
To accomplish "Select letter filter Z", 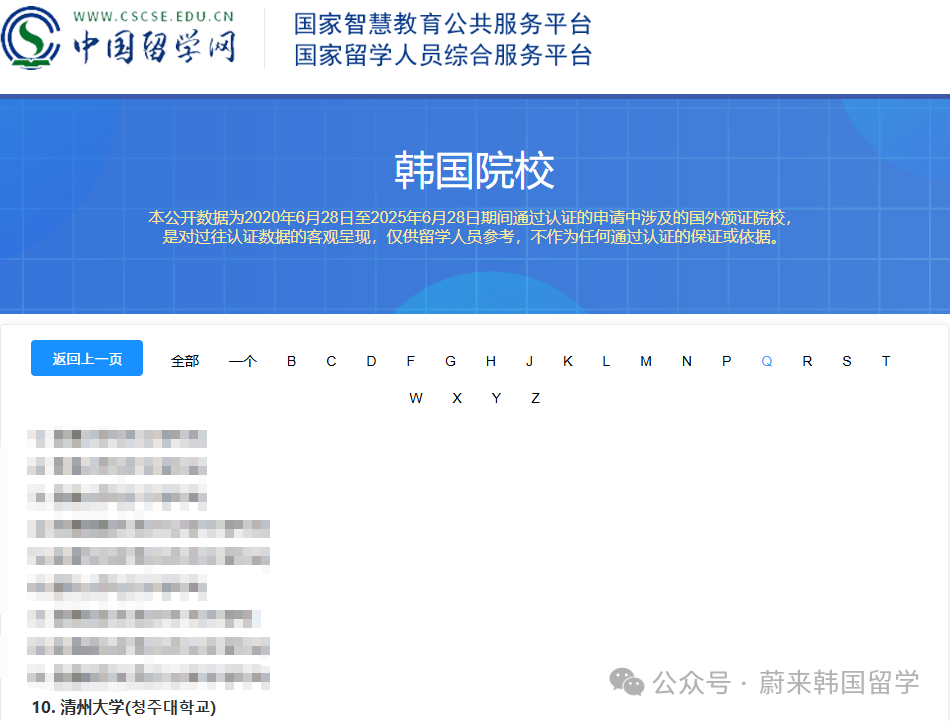I will point(535,397).
